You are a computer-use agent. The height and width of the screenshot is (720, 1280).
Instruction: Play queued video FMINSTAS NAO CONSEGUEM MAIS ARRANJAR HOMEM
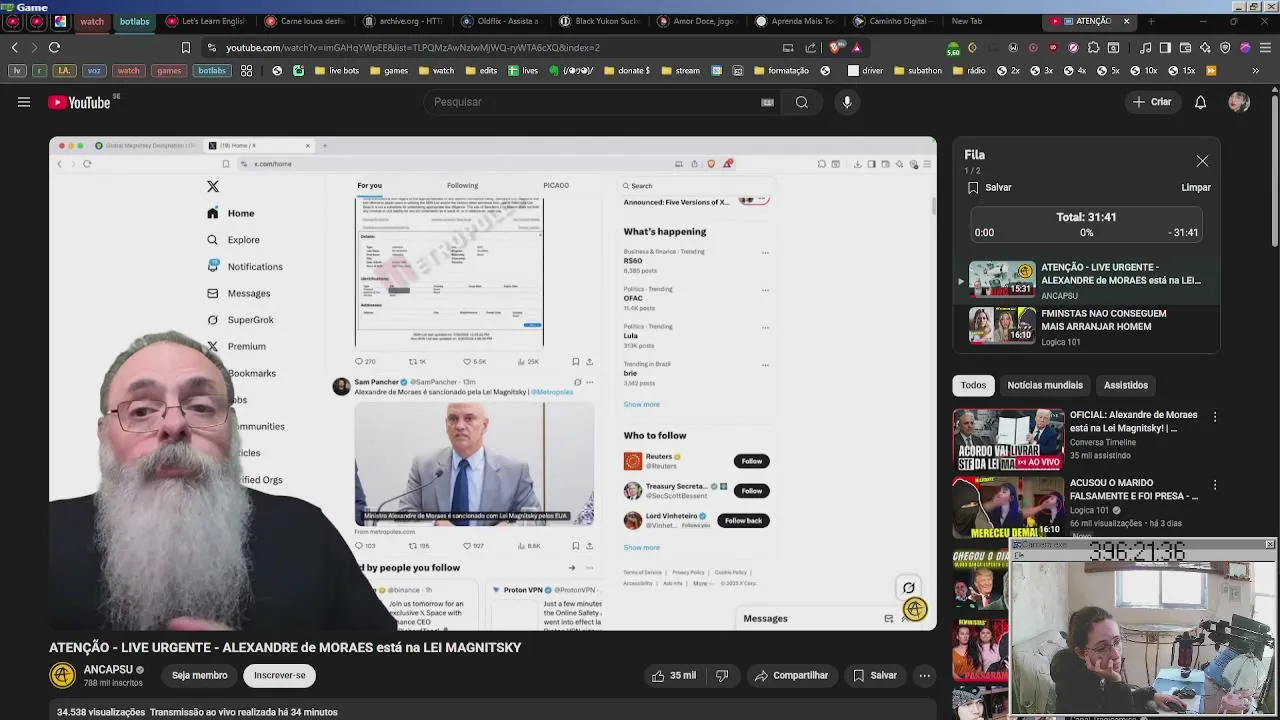click(1090, 326)
